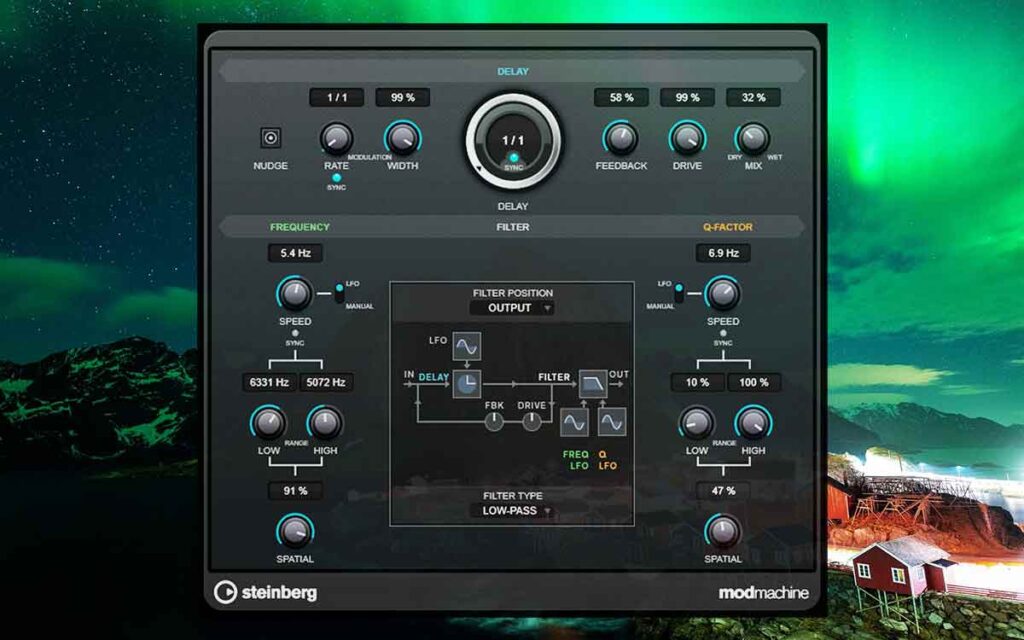Click the Drive 99 % value field
This screenshot has width=1024, height=640.
[687, 98]
